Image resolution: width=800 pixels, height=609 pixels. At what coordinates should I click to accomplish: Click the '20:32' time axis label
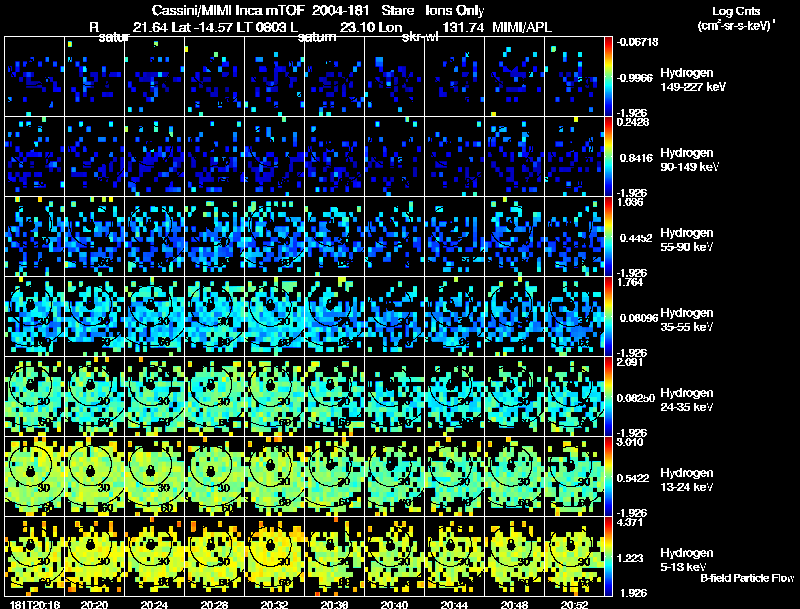click(x=274, y=604)
